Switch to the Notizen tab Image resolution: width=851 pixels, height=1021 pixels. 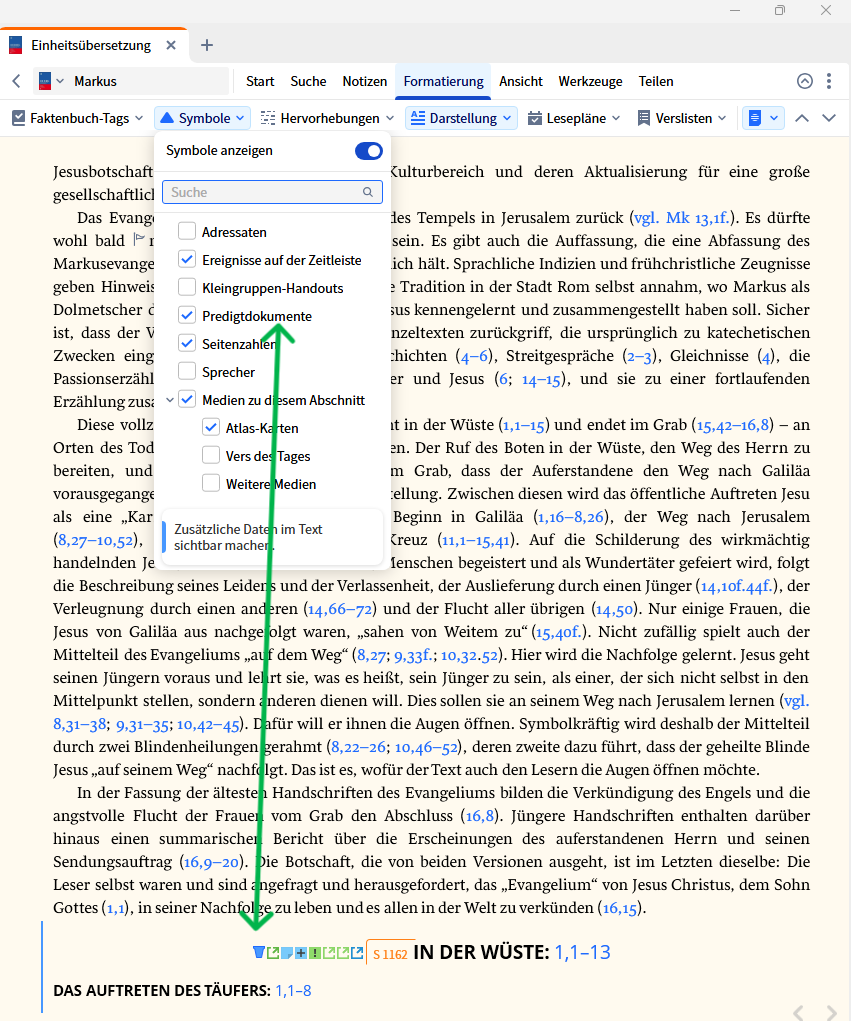(x=365, y=81)
